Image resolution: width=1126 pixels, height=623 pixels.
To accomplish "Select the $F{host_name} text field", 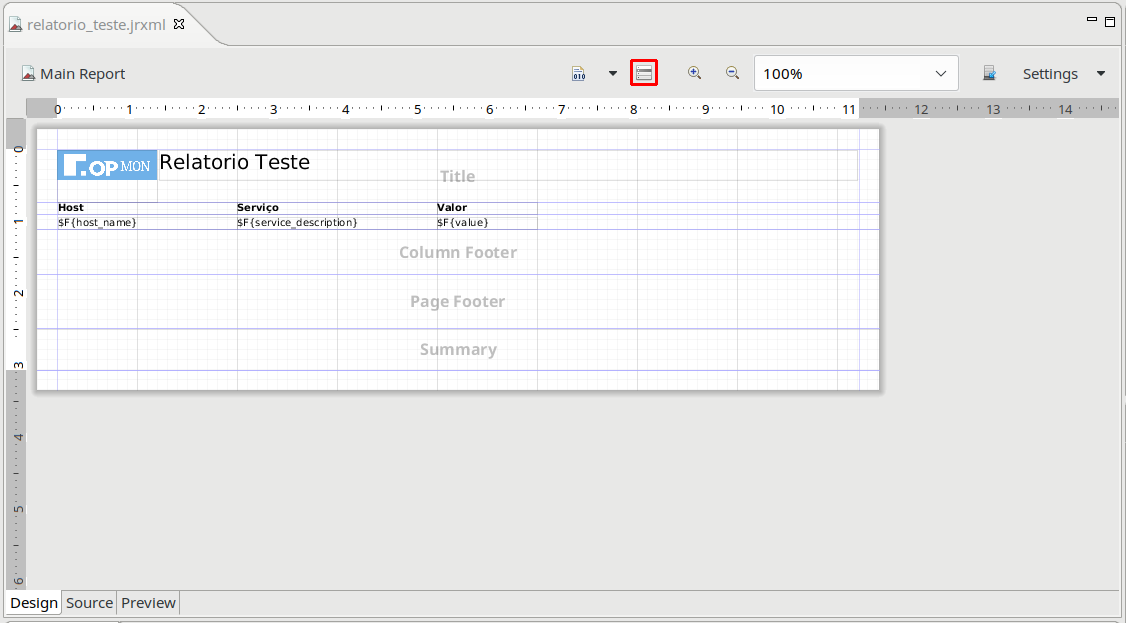I will [97, 223].
